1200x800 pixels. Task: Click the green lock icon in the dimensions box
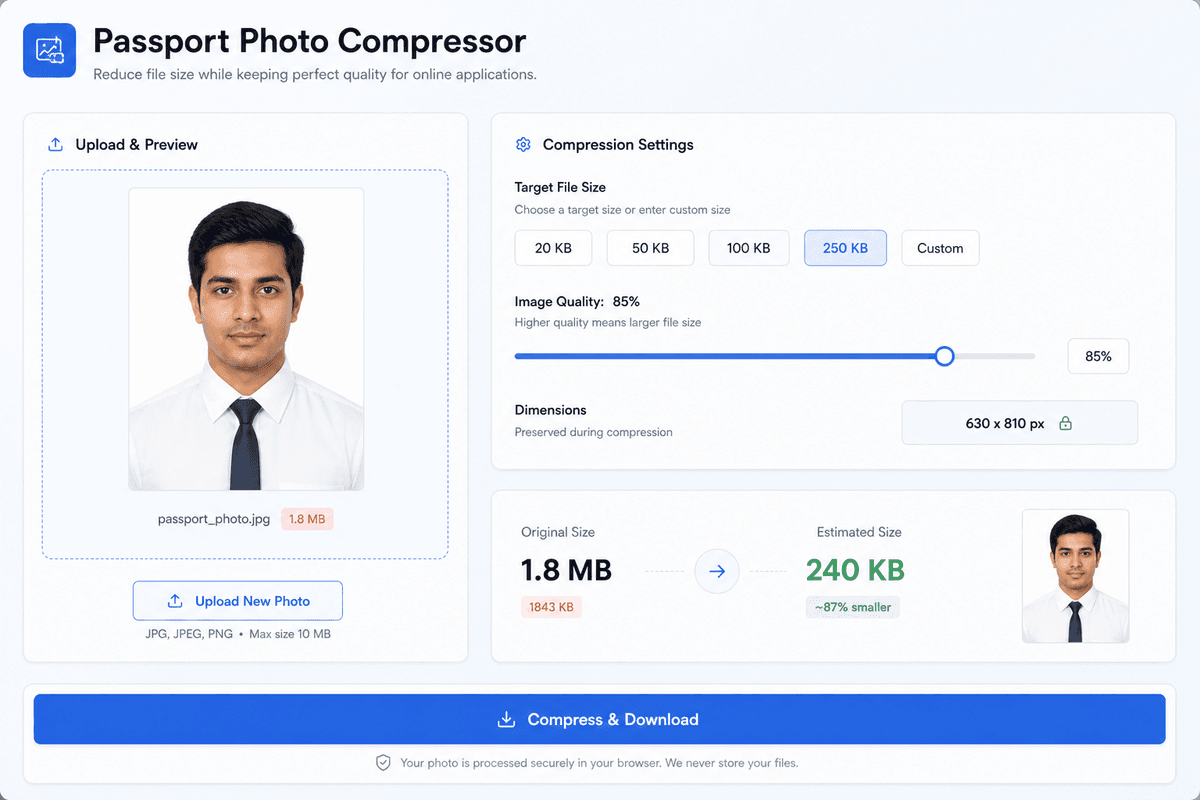pos(1065,424)
